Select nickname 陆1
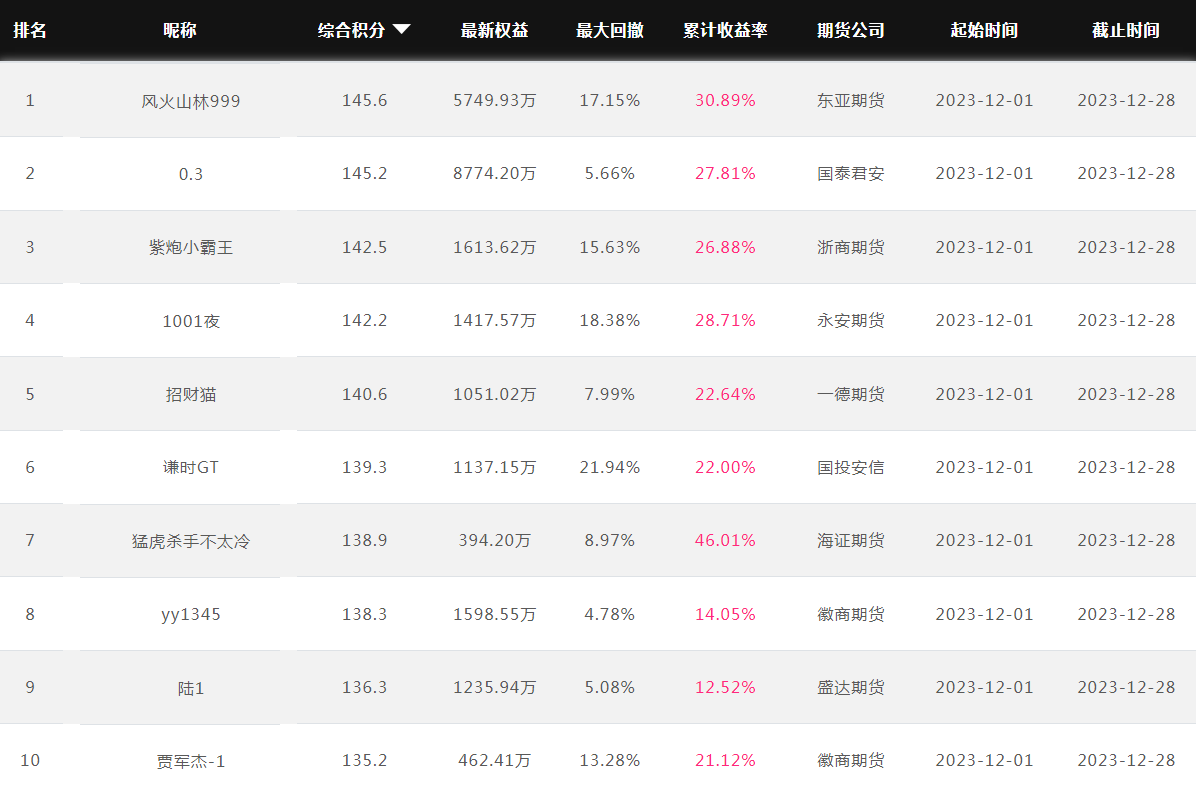 point(191,688)
